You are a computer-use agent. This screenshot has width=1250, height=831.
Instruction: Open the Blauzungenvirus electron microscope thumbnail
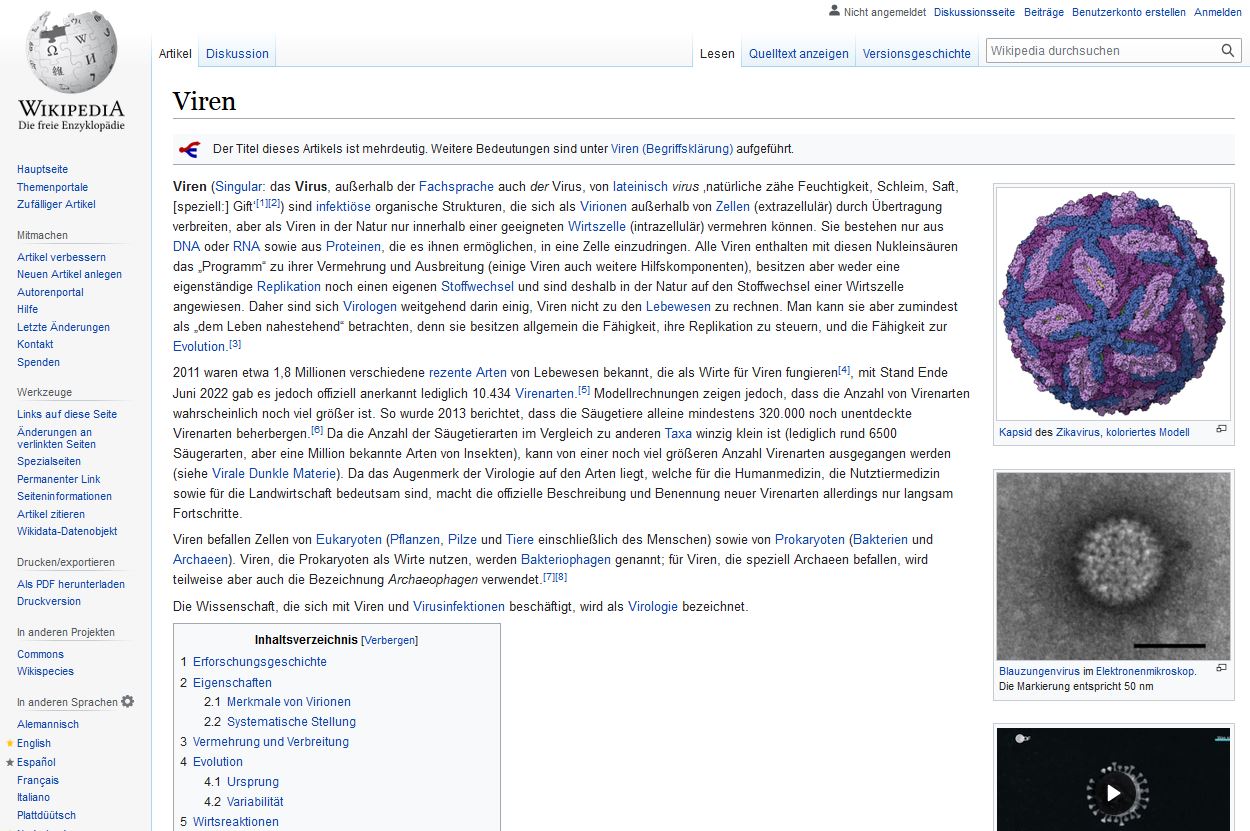[x=1113, y=565]
